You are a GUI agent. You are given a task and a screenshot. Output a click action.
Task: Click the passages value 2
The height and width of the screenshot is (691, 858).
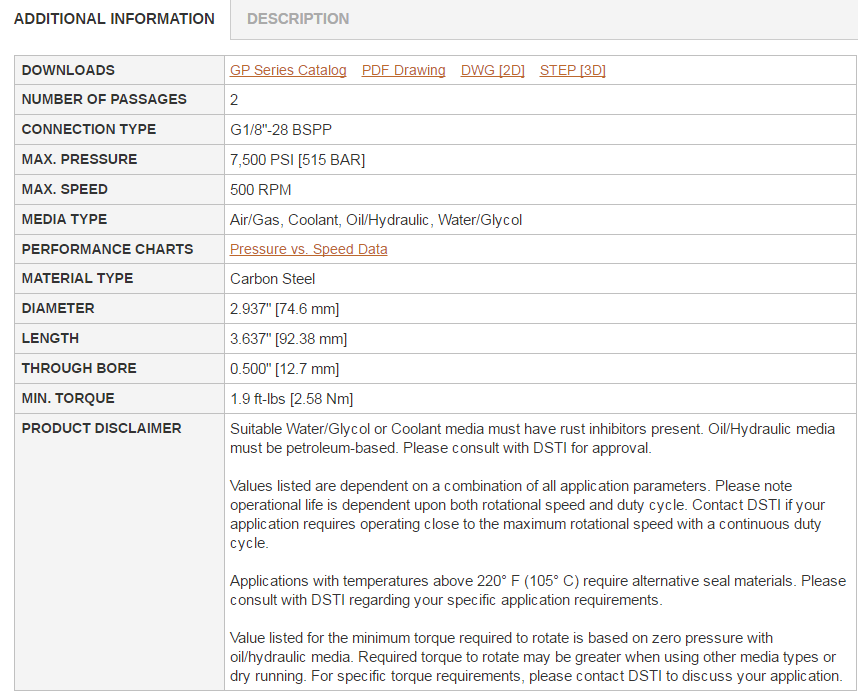coord(234,100)
